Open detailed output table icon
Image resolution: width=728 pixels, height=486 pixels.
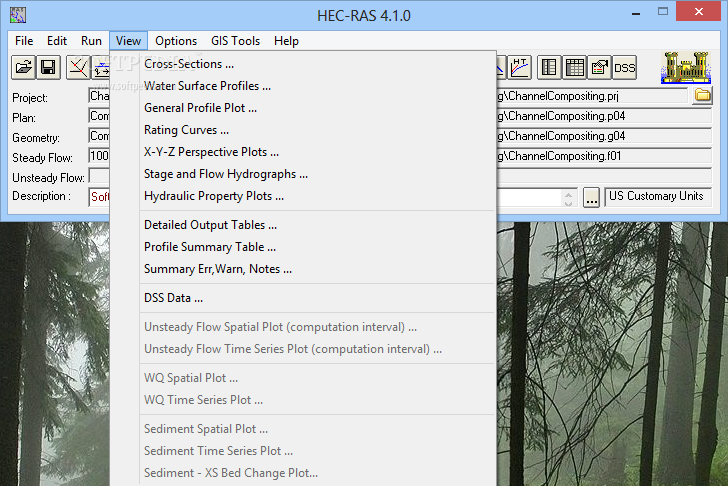coord(549,68)
